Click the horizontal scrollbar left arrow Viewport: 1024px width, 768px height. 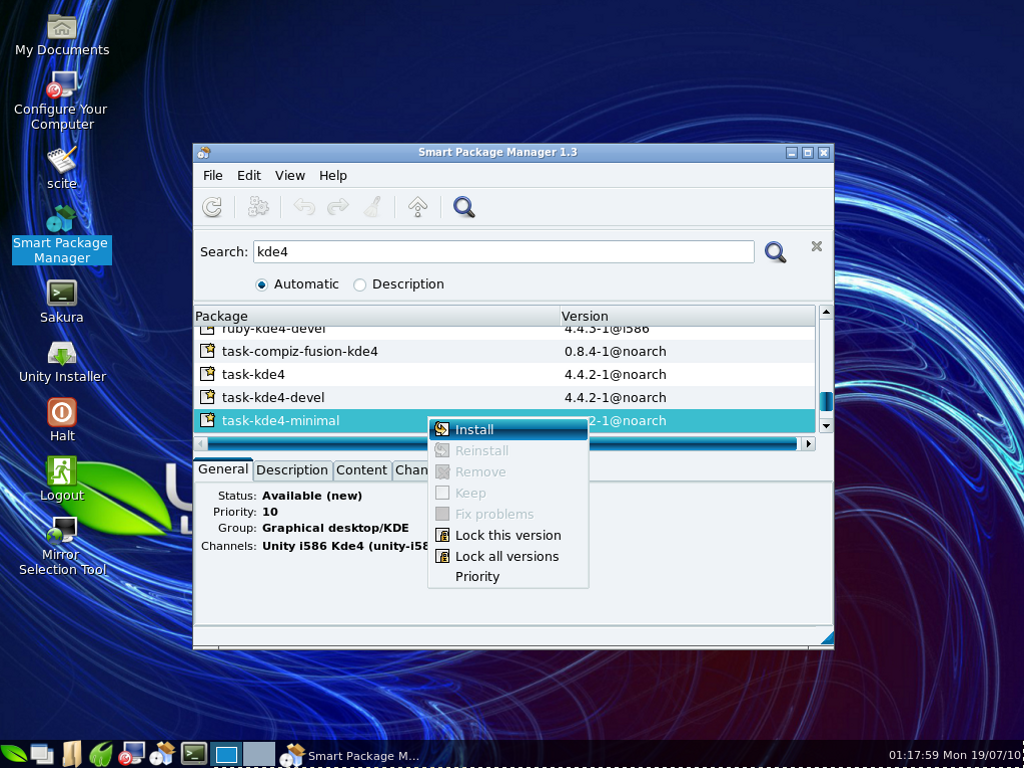pyautogui.click(x=201, y=443)
